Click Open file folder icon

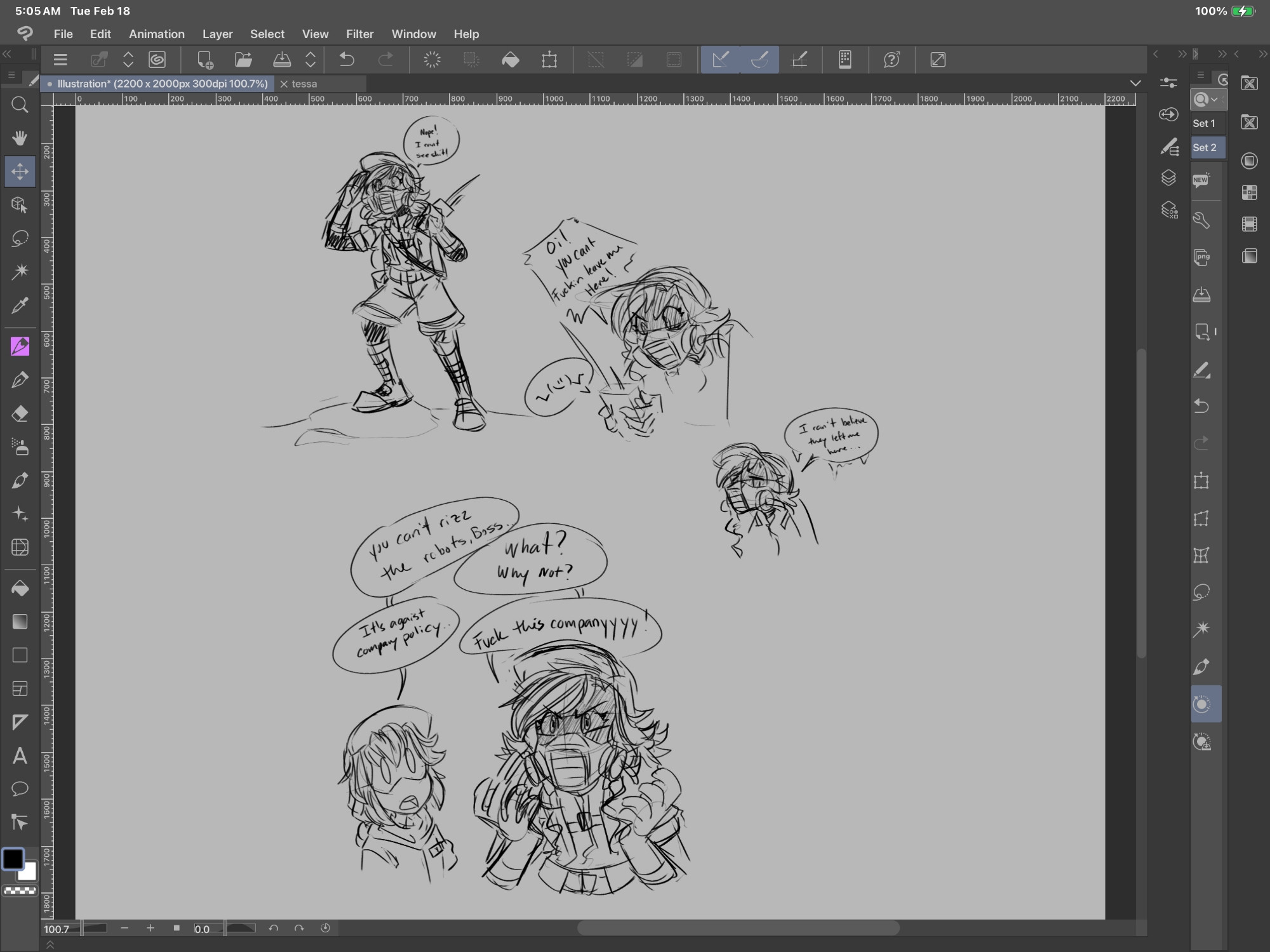243,60
